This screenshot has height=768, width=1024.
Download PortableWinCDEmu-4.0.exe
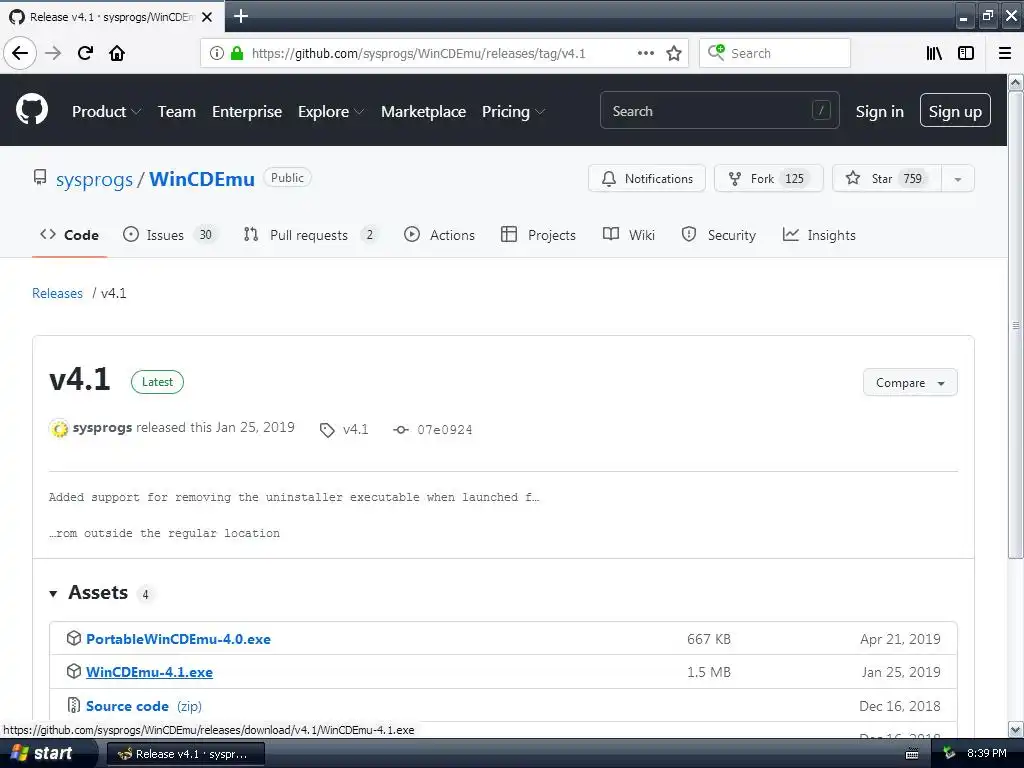178,639
